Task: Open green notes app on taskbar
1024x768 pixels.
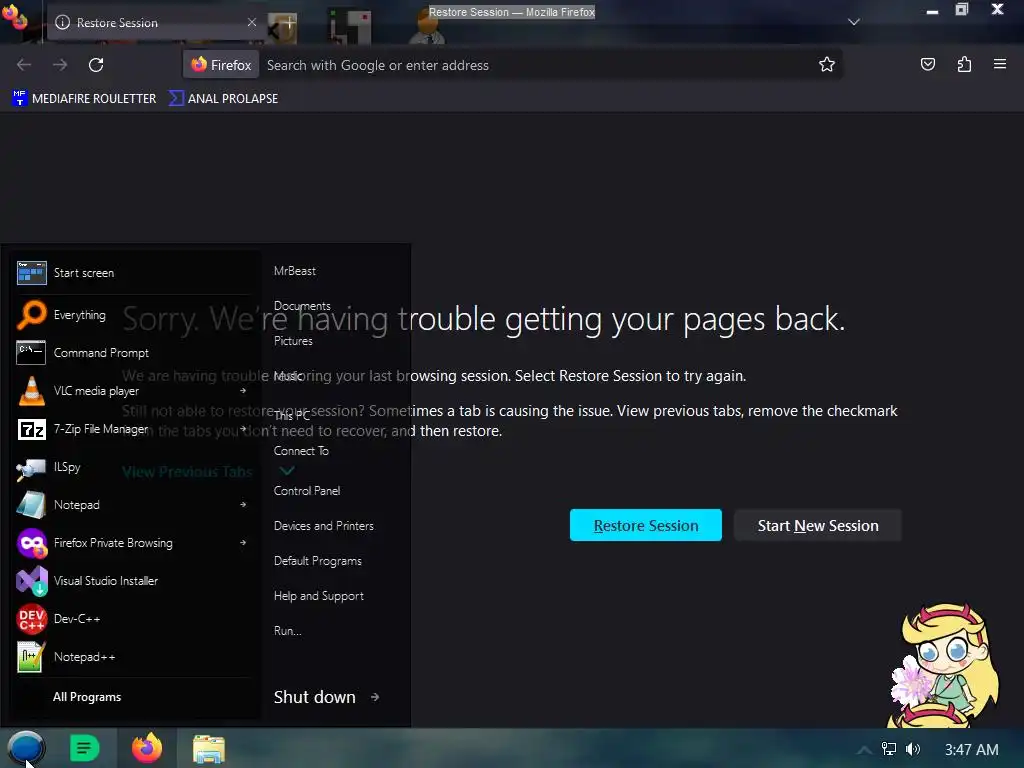Action: [x=85, y=748]
